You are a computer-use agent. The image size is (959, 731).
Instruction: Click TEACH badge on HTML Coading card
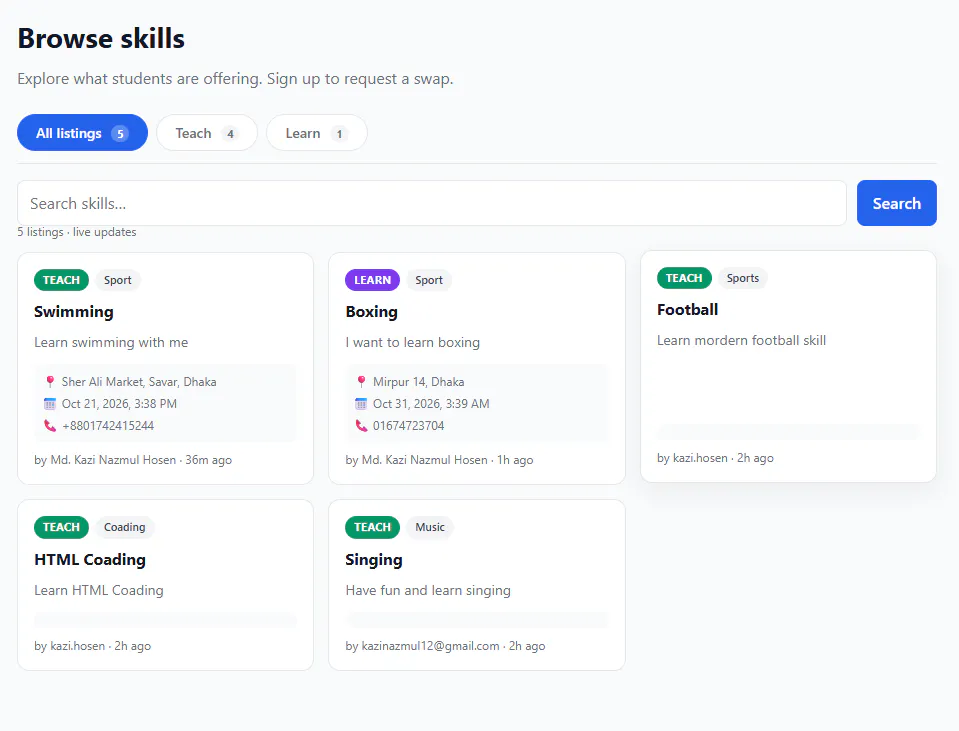[x=61, y=527]
